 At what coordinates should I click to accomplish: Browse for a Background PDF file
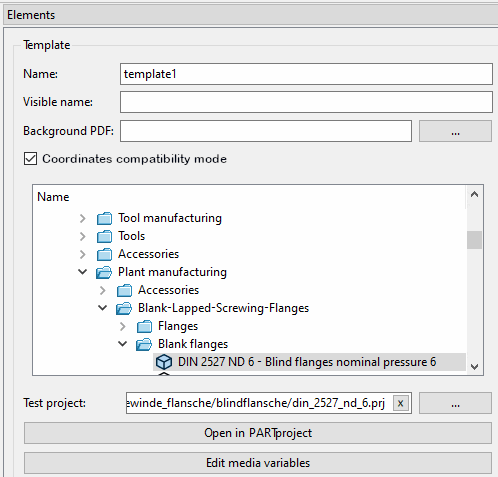(455, 131)
